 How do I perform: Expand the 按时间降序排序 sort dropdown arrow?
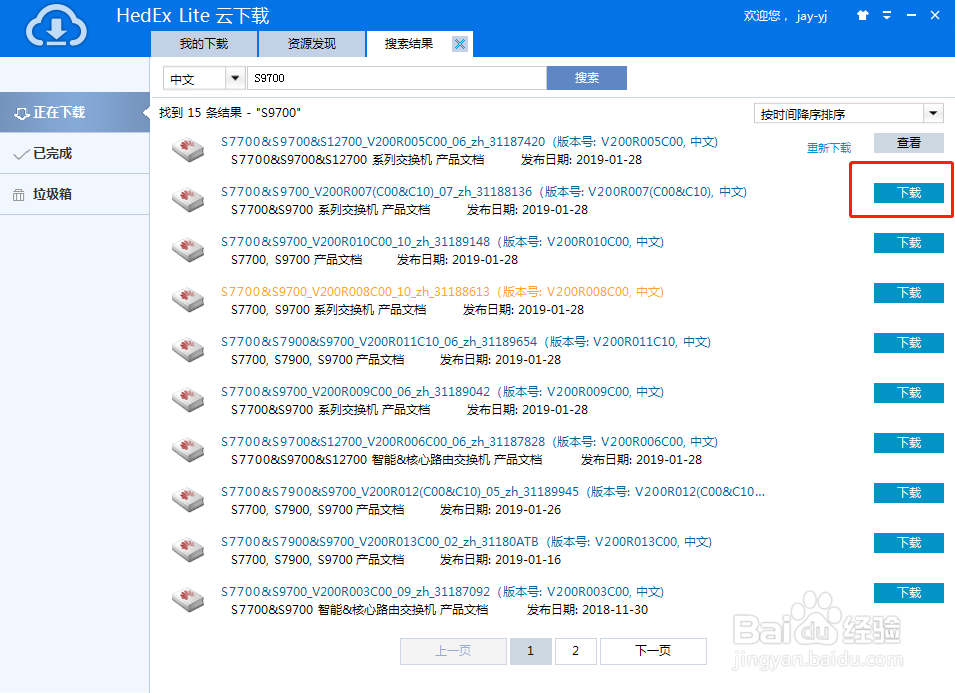[933, 113]
